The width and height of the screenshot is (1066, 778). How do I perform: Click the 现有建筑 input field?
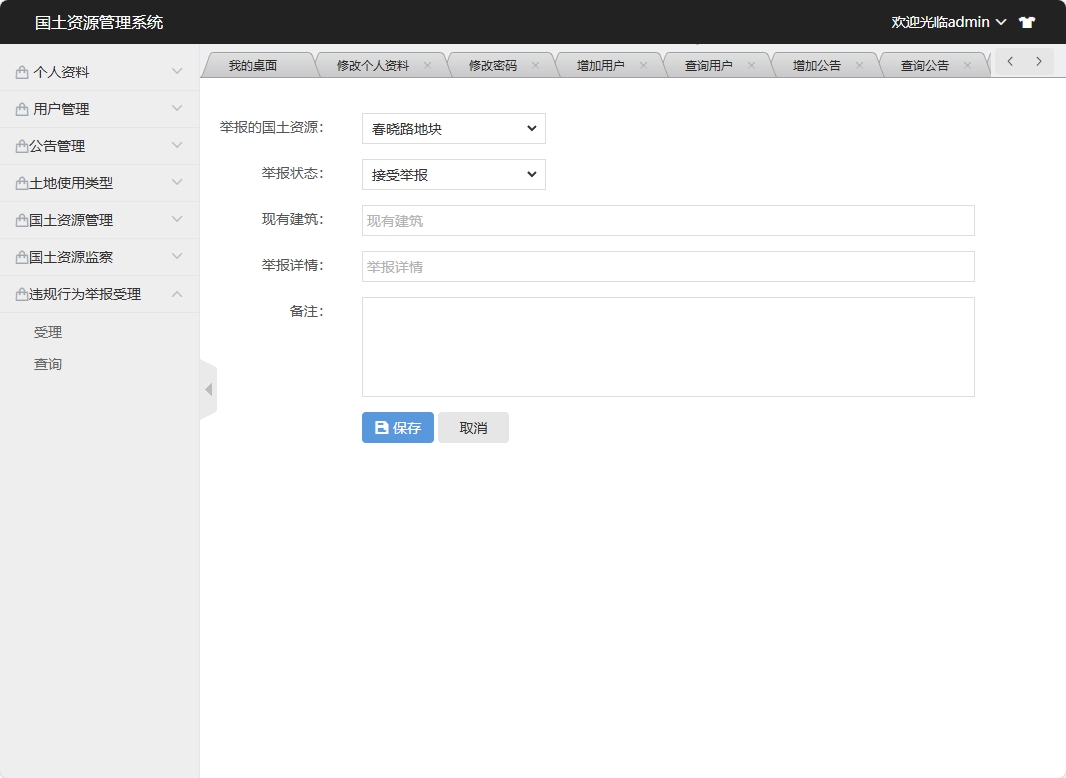[667, 221]
